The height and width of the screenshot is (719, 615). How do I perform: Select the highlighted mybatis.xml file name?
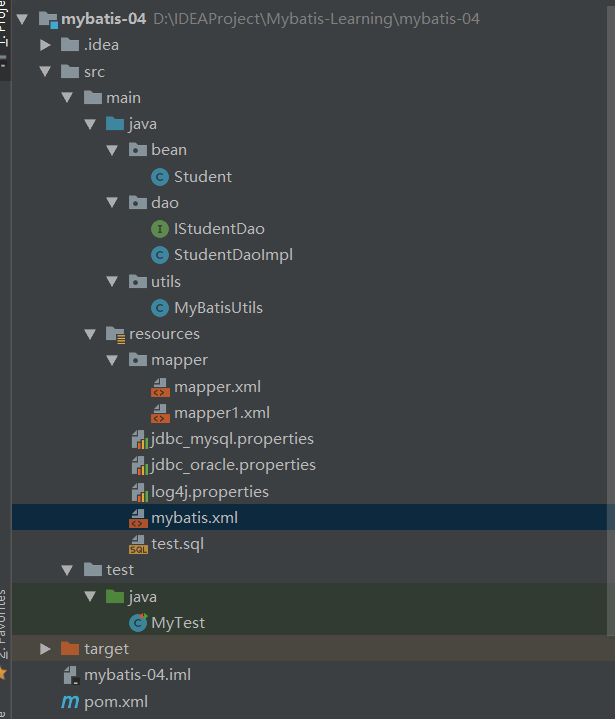pyautogui.click(x=194, y=519)
